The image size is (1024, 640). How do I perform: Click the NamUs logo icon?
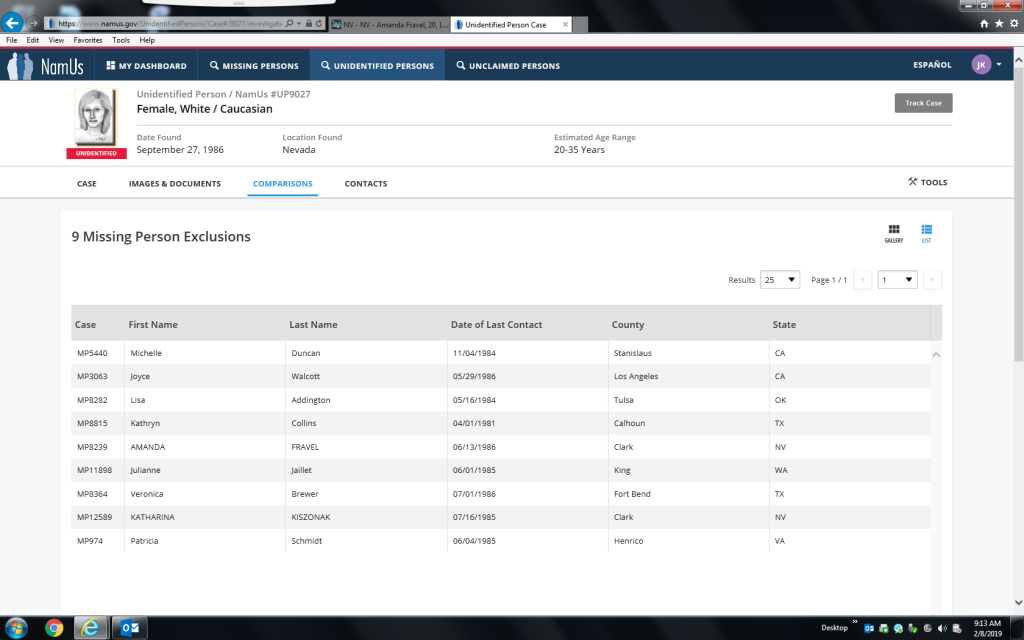click(20, 66)
